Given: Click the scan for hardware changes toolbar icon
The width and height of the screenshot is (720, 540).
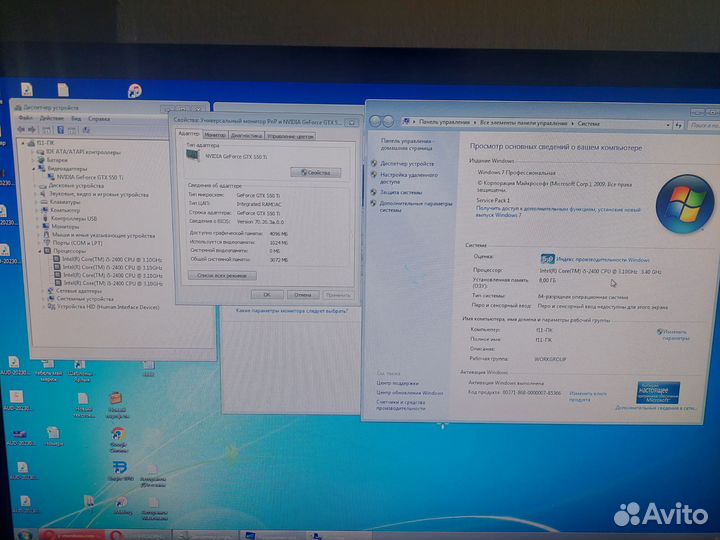Looking at the screenshot, I should click(x=86, y=130).
